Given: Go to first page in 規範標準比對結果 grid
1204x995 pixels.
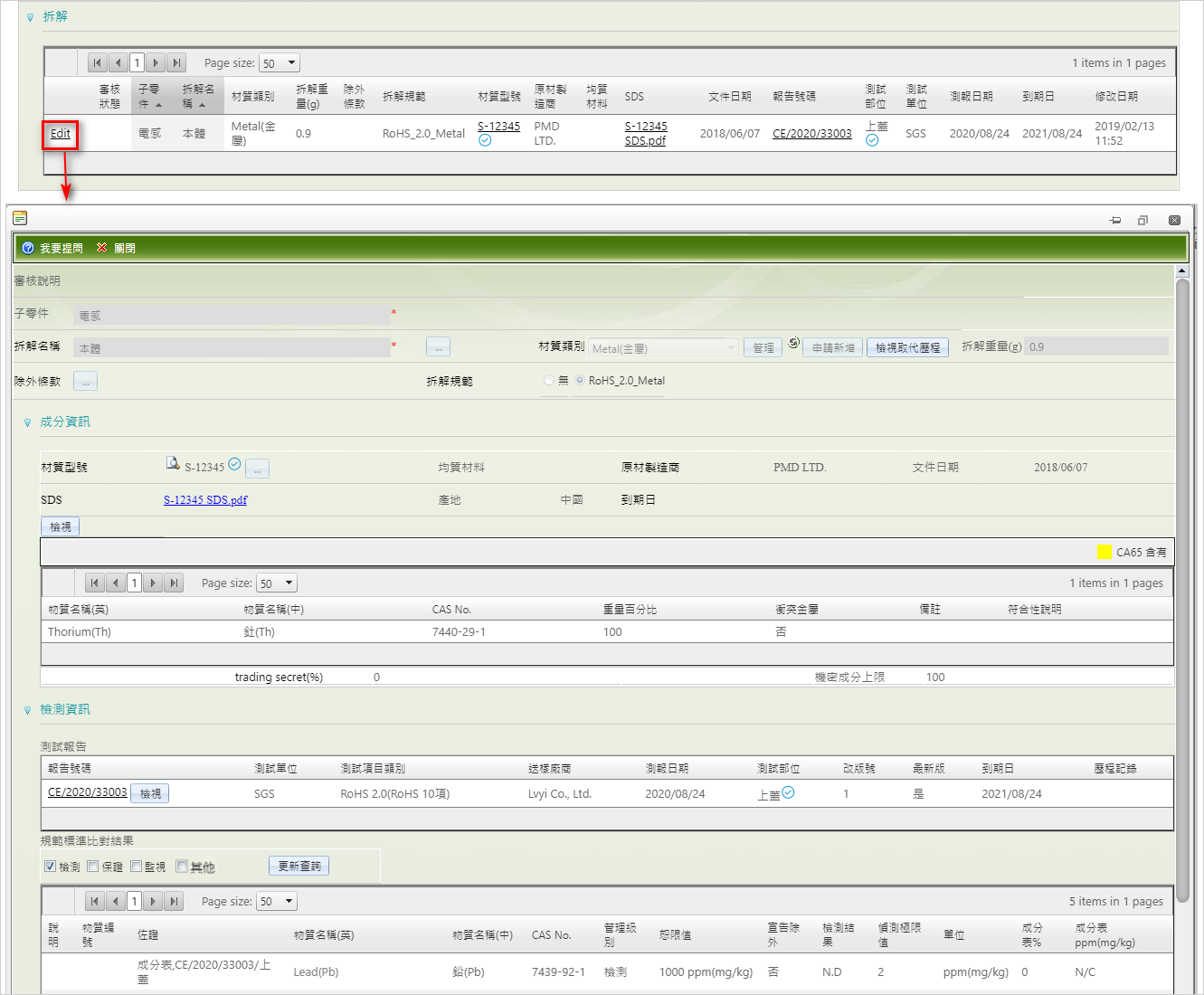Looking at the screenshot, I should tap(95, 902).
